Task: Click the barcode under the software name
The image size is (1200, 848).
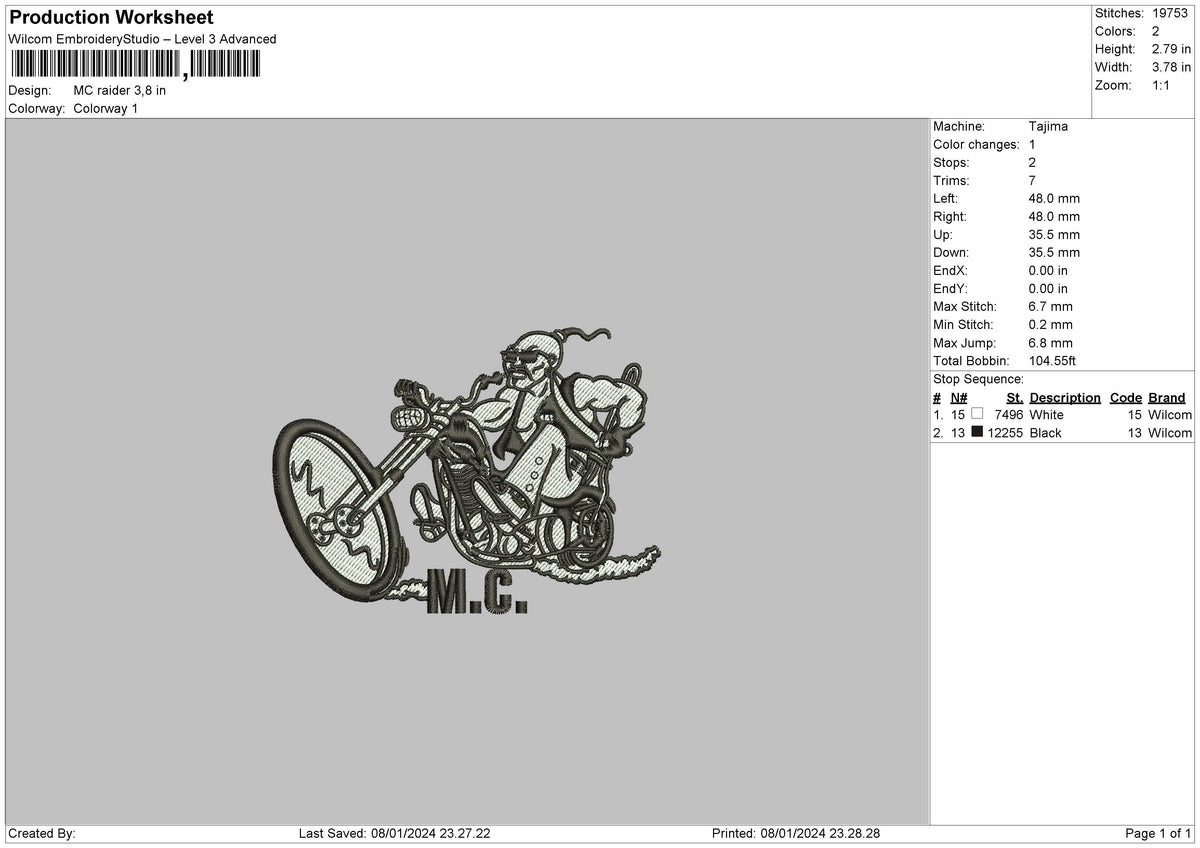Action: (x=134, y=65)
